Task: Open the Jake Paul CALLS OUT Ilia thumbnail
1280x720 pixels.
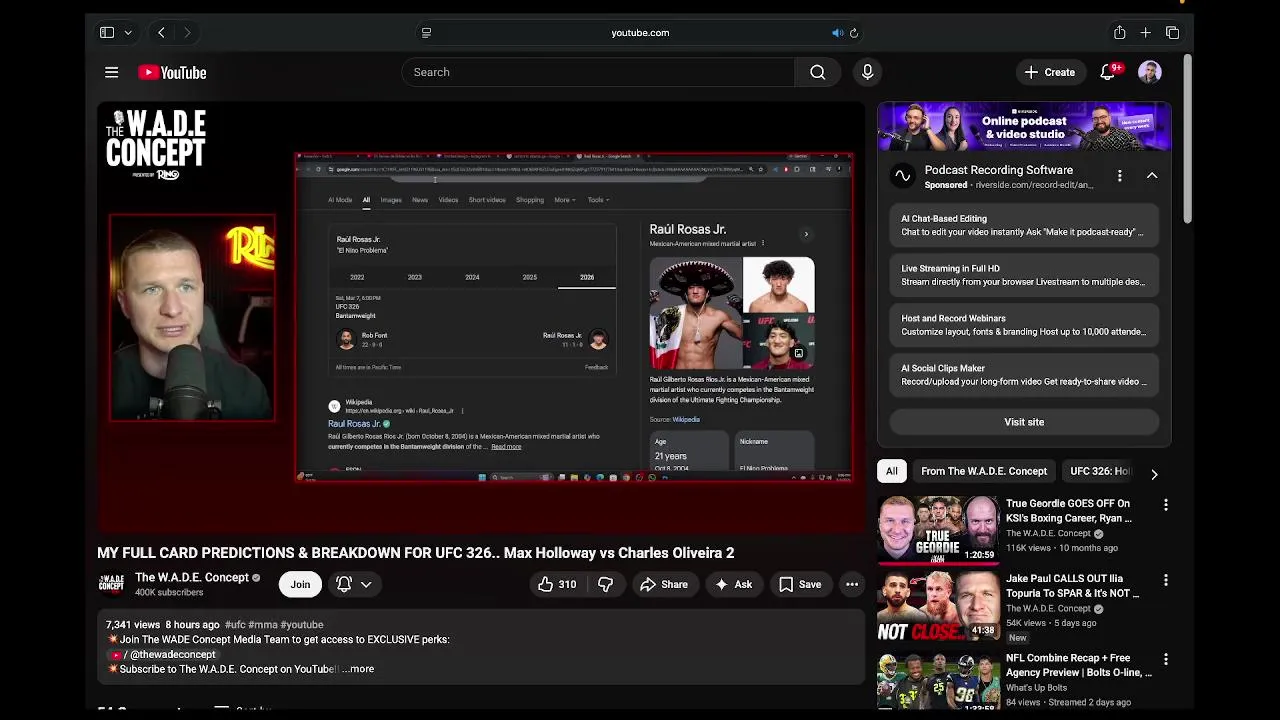Action: [x=938, y=605]
